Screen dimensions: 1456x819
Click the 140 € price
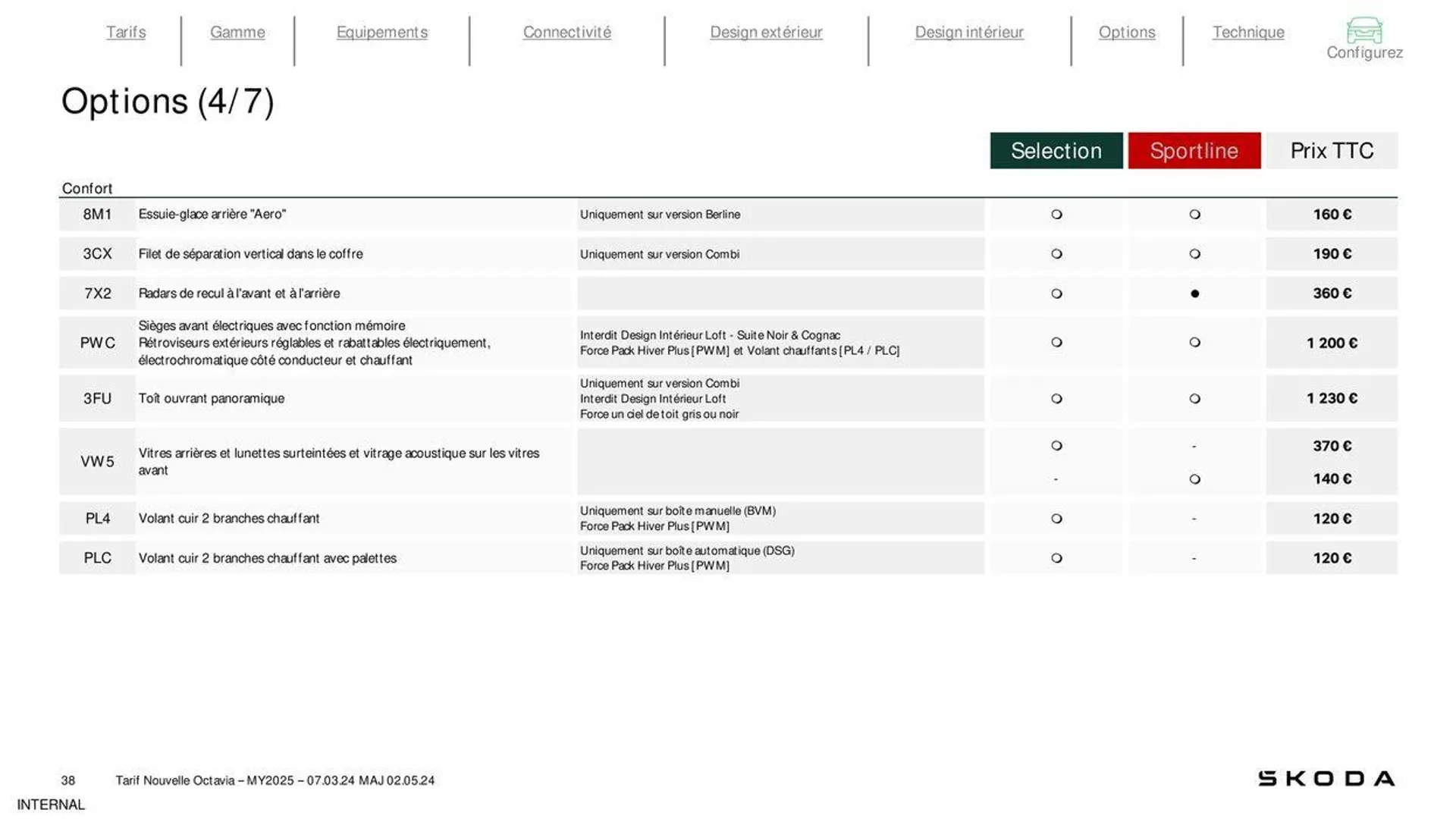coord(1332,479)
